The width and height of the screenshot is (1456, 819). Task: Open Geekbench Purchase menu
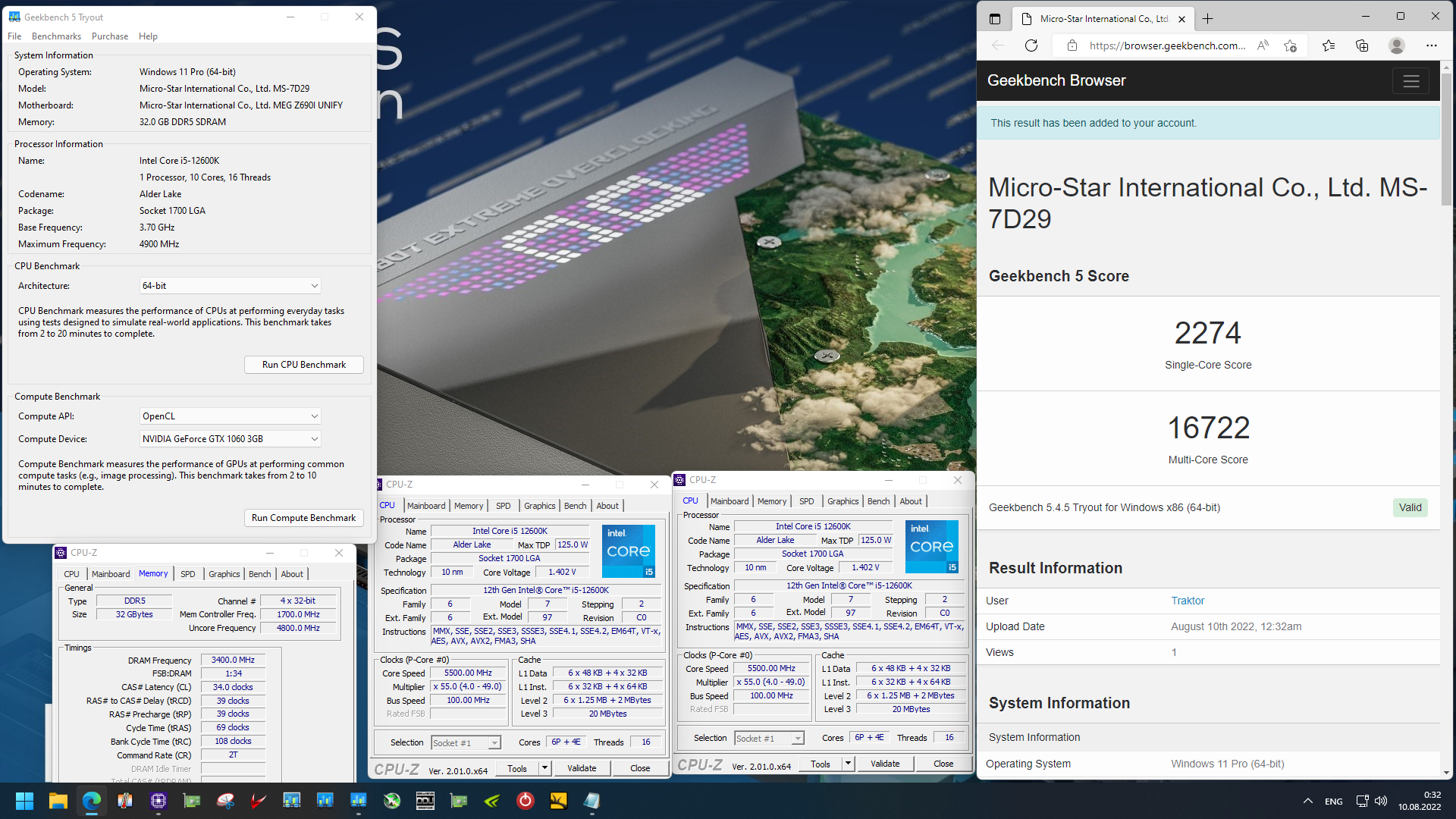(x=110, y=36)
